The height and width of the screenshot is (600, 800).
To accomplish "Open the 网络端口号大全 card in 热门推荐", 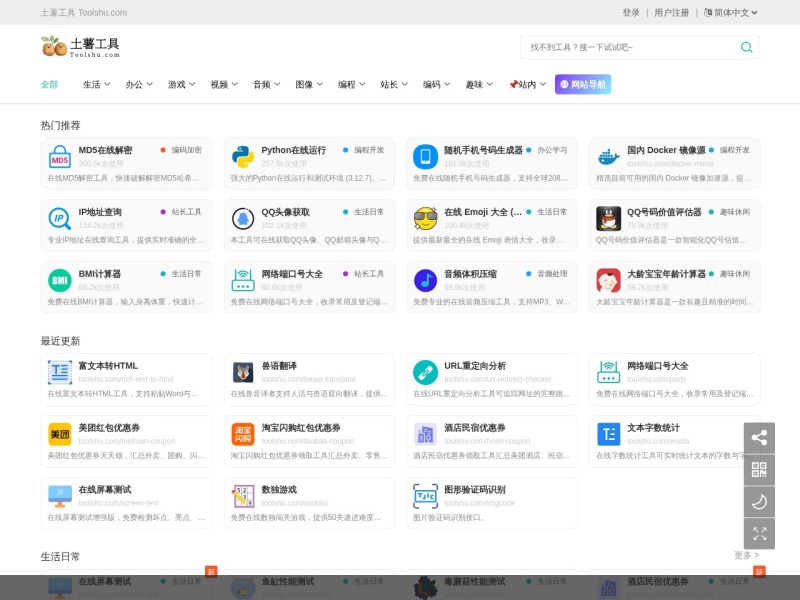I will [x=309, y=287].
